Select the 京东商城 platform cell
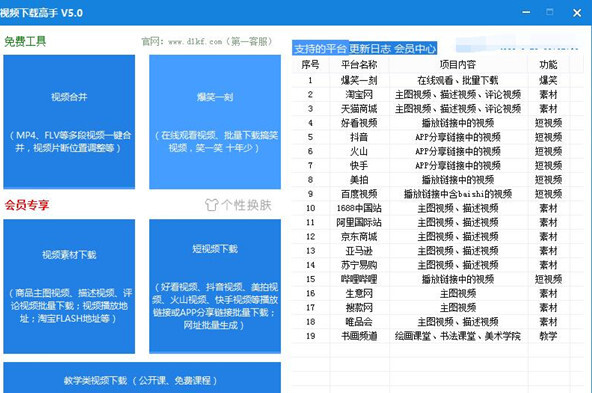 359,237
